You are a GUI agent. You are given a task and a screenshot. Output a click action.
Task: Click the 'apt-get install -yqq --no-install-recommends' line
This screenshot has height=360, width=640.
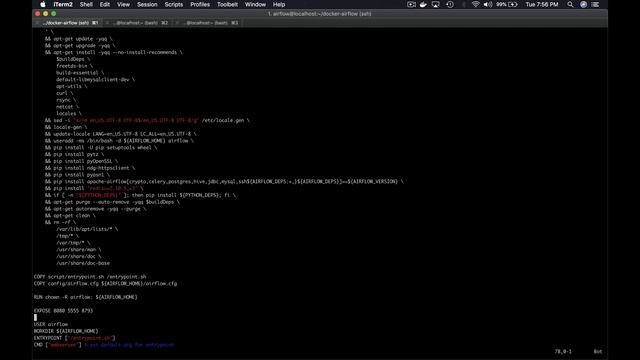point(113,52)
